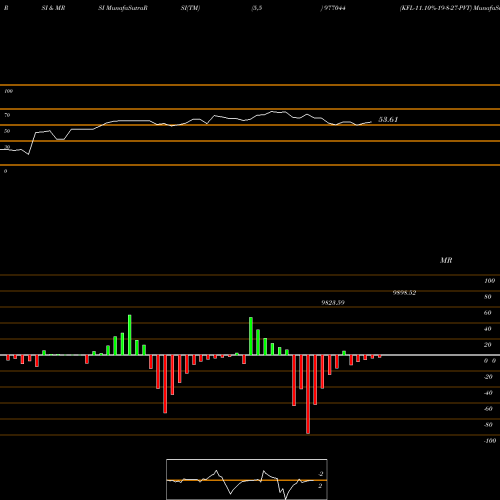The height and width of the screenshot is (500, 500).
Task: Click the 30 level label on RSI axis
Action: click(x=7, y=147)
